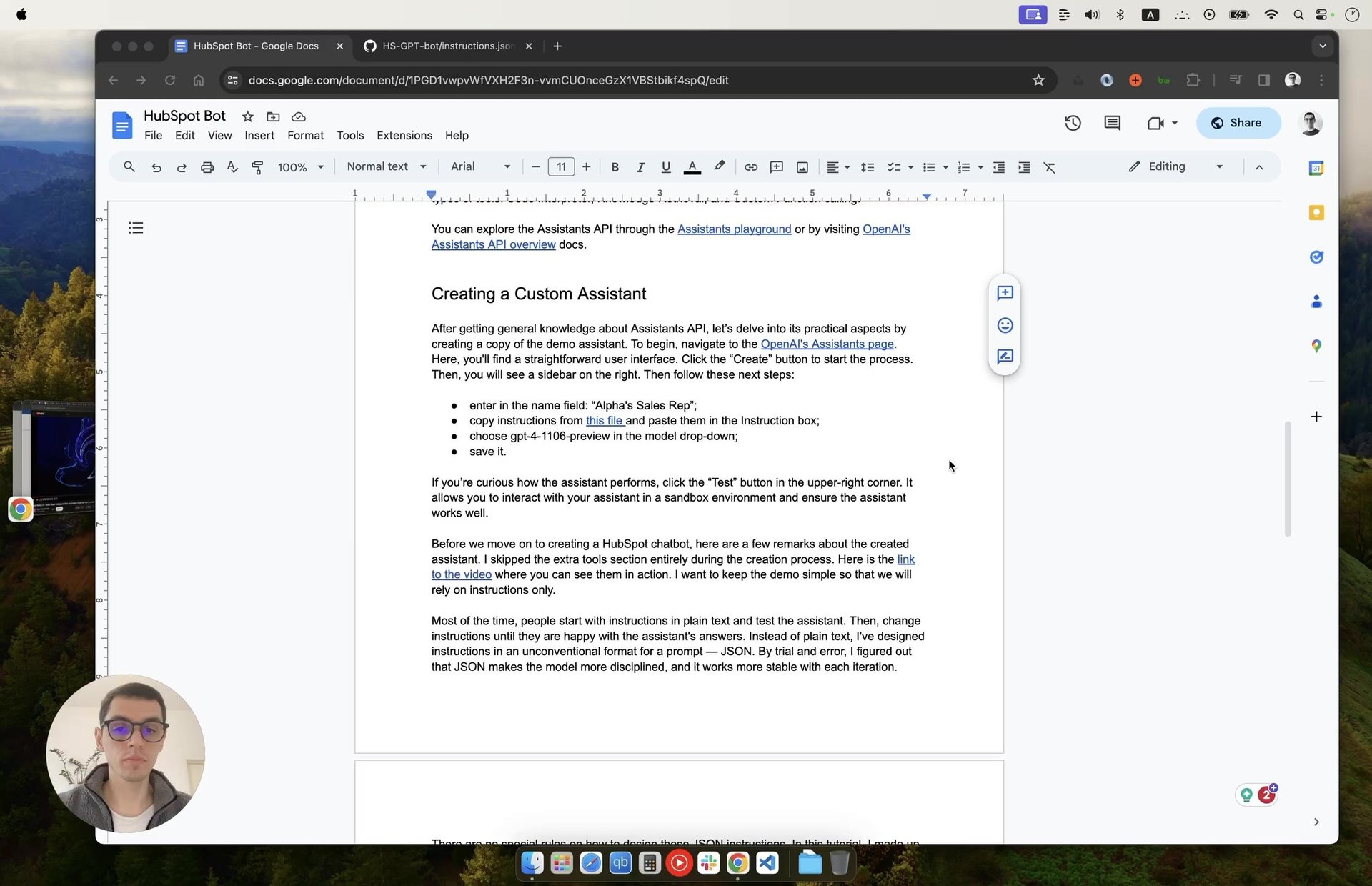Open document outline icon
This screenshot has width=1372, height=886.
[x=136, y=228]
